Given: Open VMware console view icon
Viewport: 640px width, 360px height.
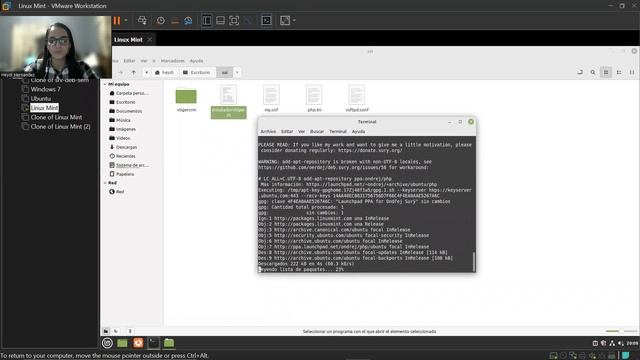Looking at the screenshot, I should tap(266, 20).
